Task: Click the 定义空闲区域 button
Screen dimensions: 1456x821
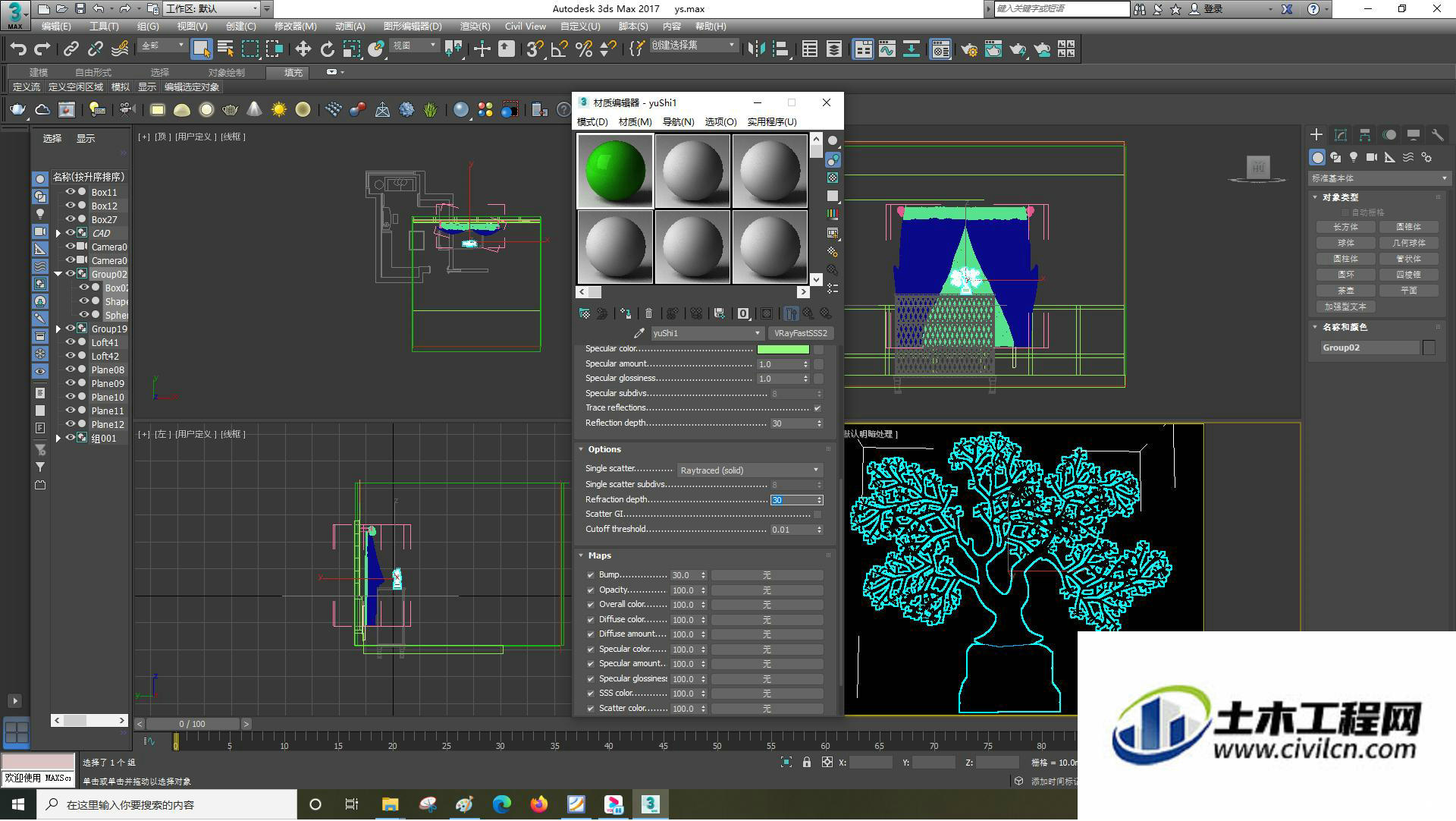Action: click(x=76, y=87)
